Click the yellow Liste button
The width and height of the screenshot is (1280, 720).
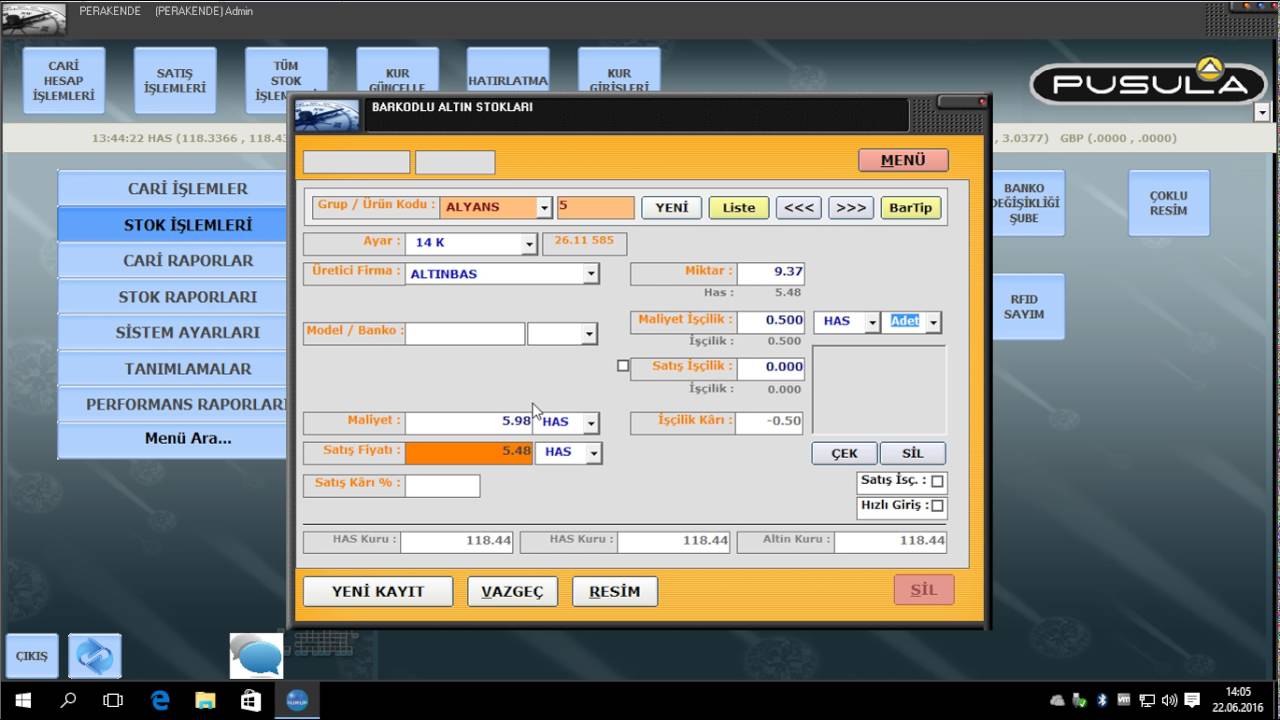point(739,208)
